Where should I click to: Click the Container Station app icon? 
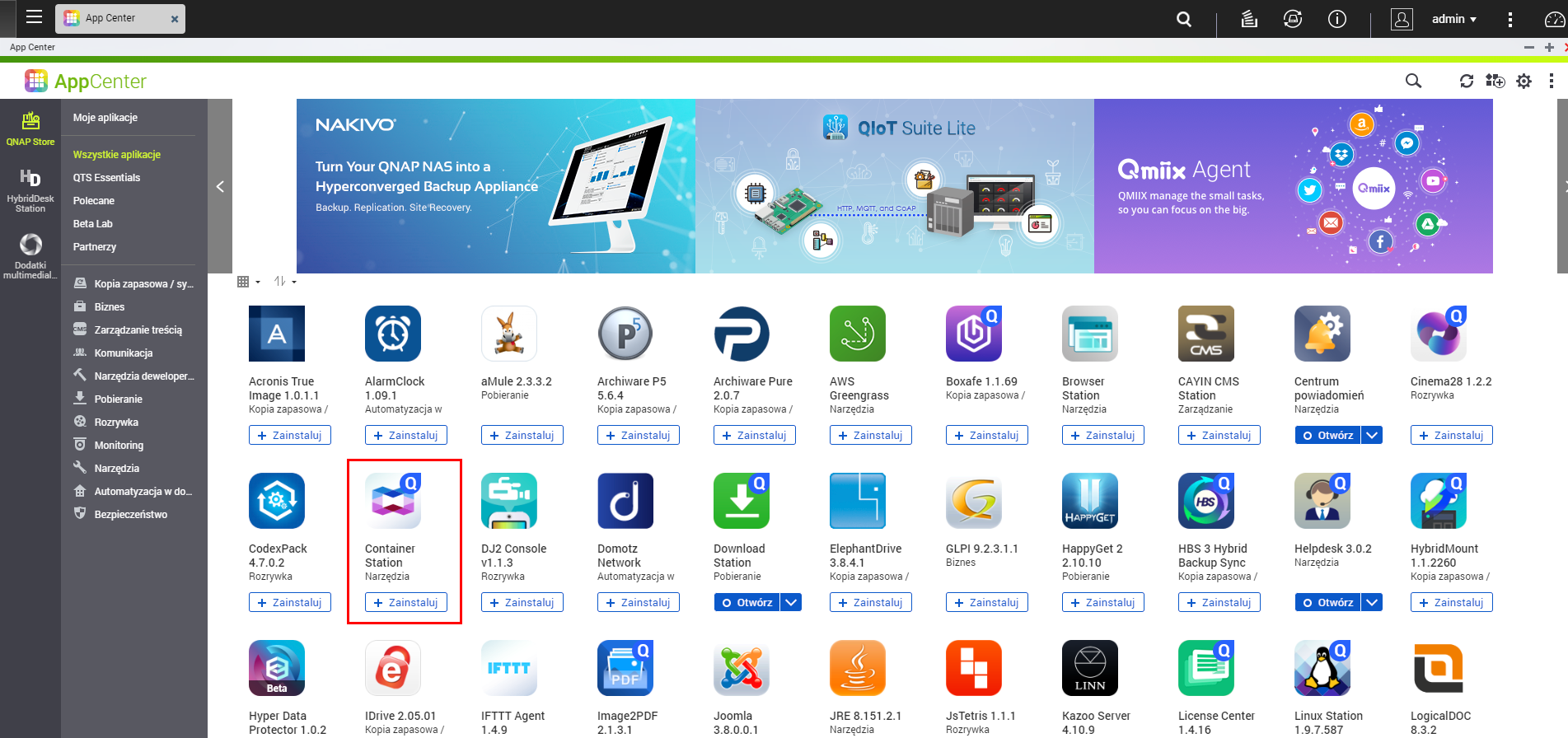point(393,501)
